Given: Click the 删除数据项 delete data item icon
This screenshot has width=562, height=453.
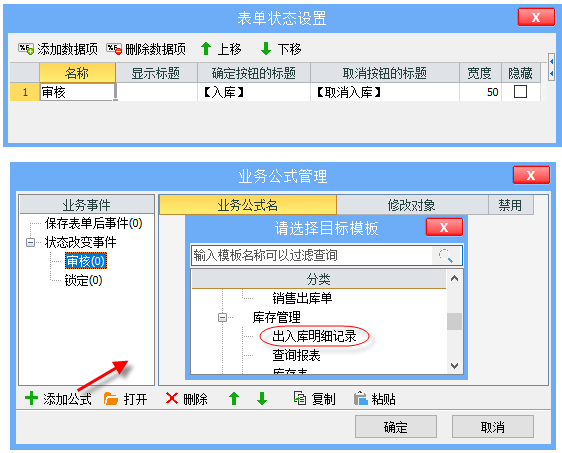Looking at the screenshot, I should pos(114,49).
